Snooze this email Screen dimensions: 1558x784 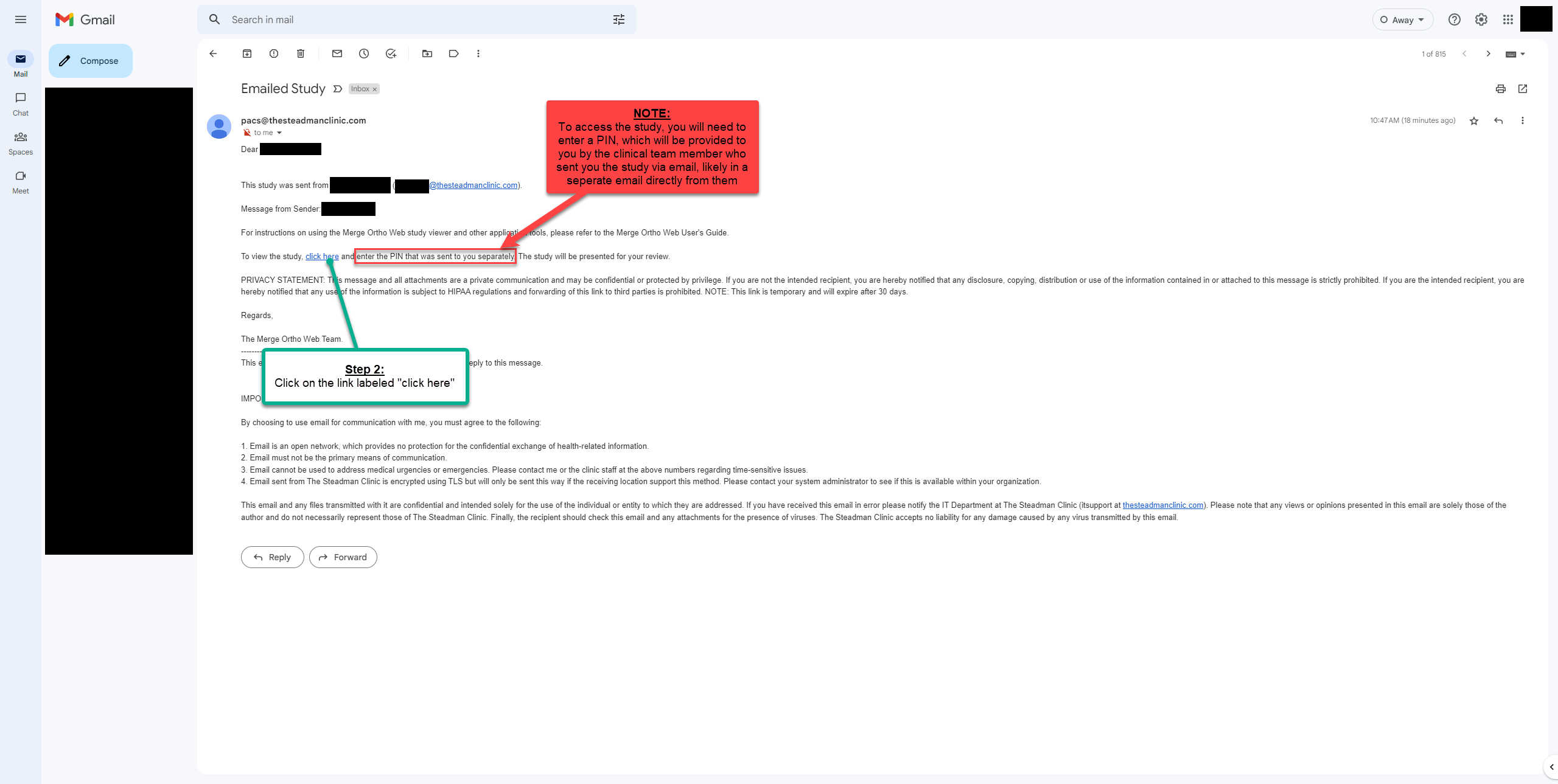364,54
